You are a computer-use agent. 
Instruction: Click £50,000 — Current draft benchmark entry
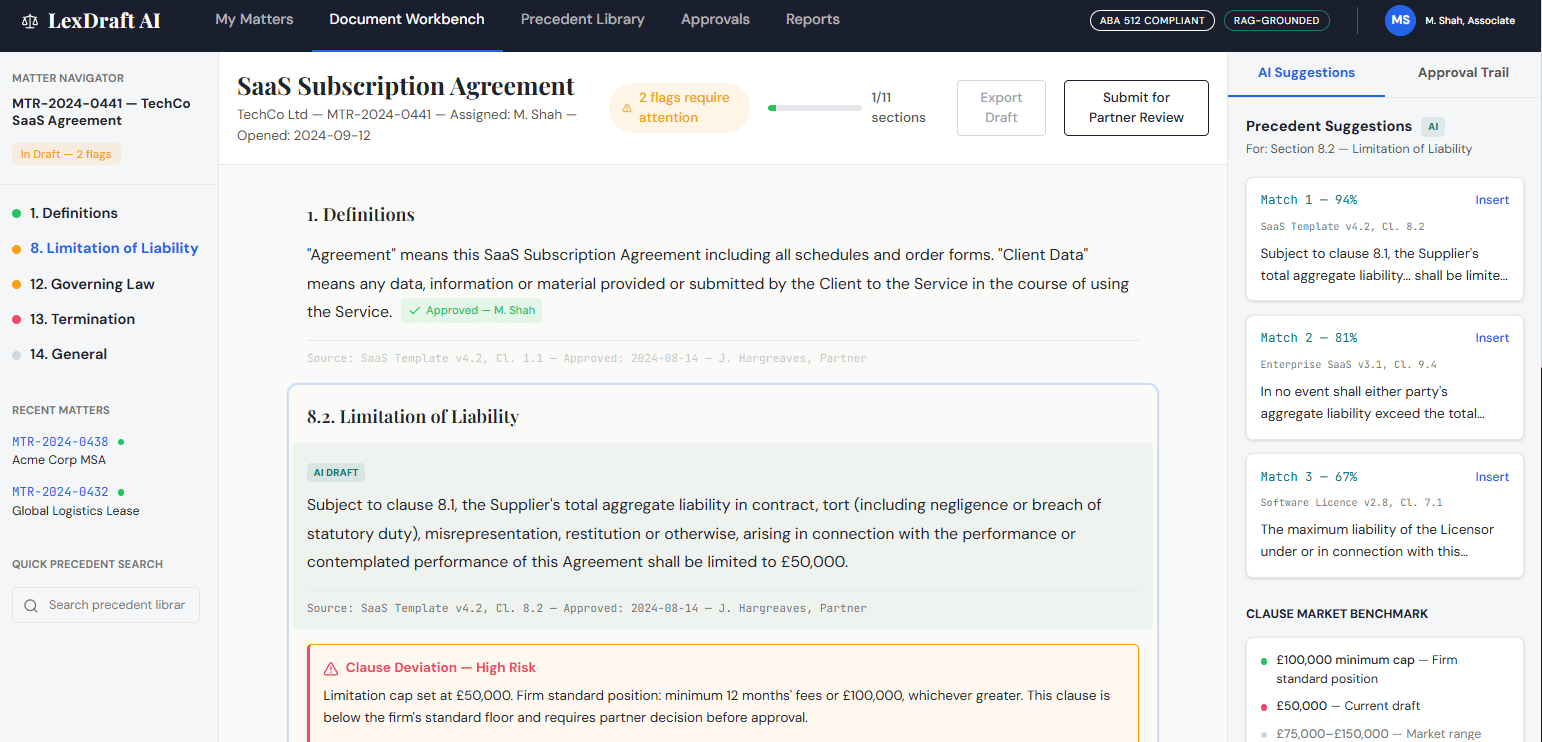[1348, 706]
